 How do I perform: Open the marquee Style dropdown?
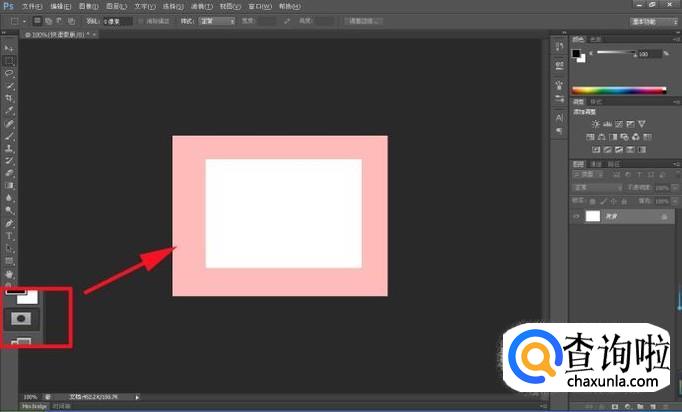pyautogui.click(x=217, y=21)
